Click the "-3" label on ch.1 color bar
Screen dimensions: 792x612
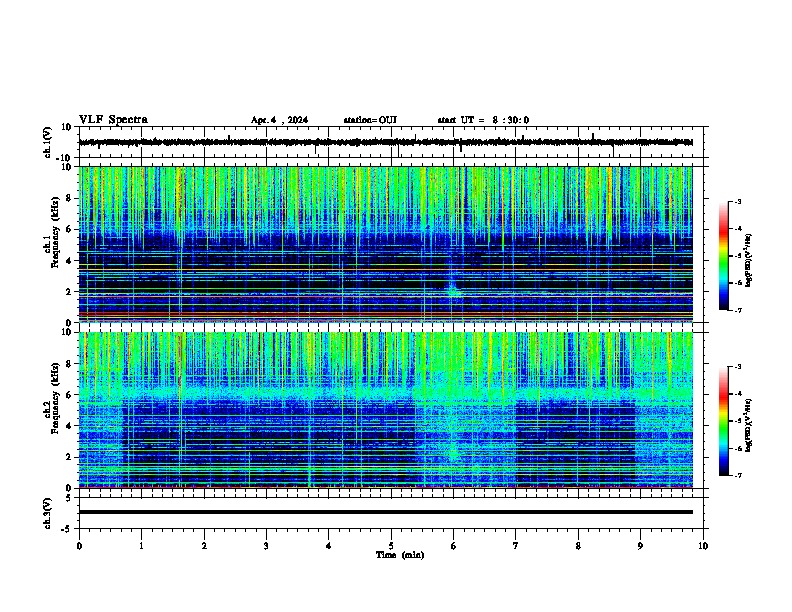(x=738, y=201)
